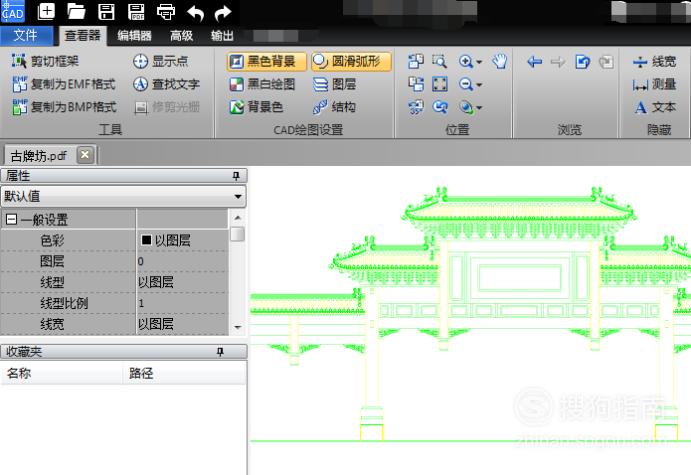
Task: Click 复制为EMF格式
Action: (64, 84)
